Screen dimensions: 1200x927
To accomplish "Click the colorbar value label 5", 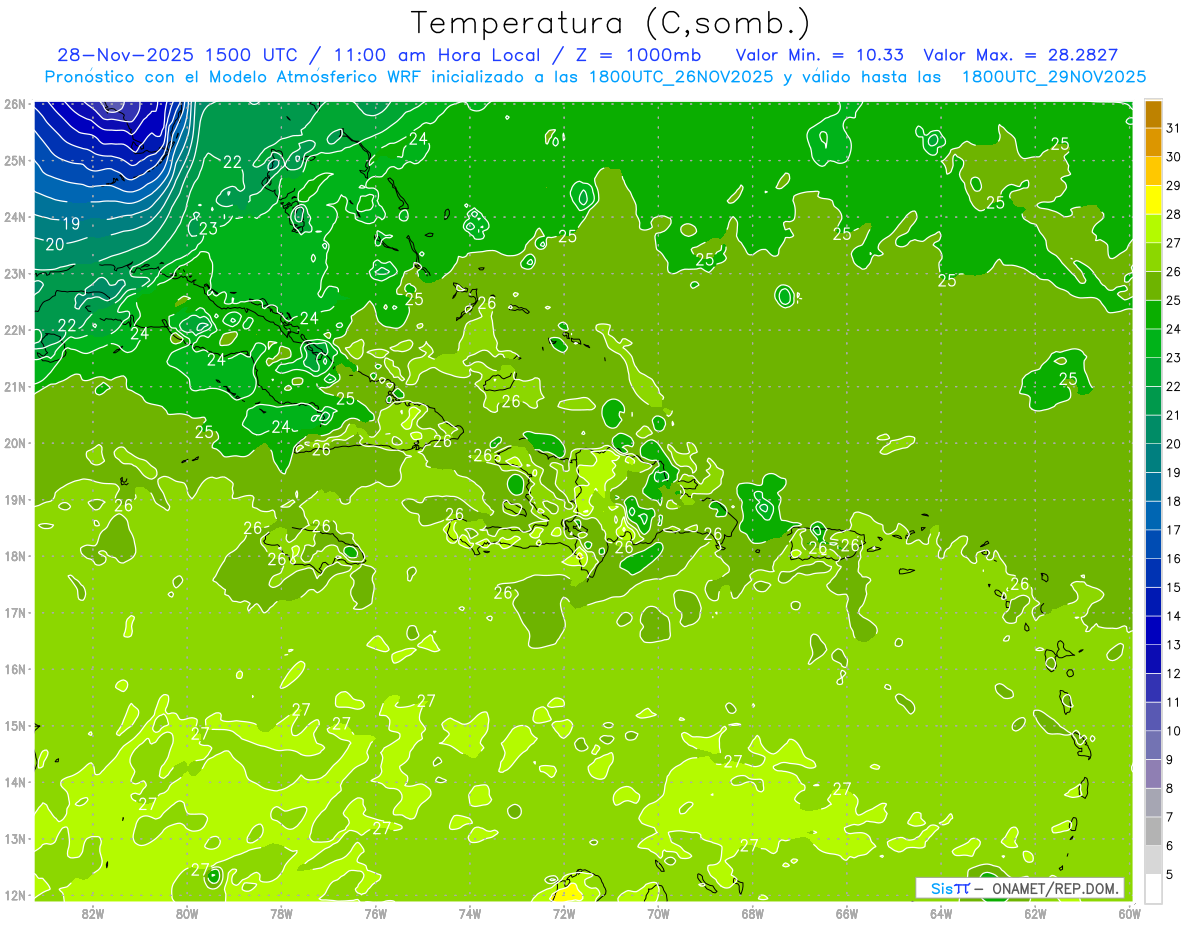I will [1170, 875].
